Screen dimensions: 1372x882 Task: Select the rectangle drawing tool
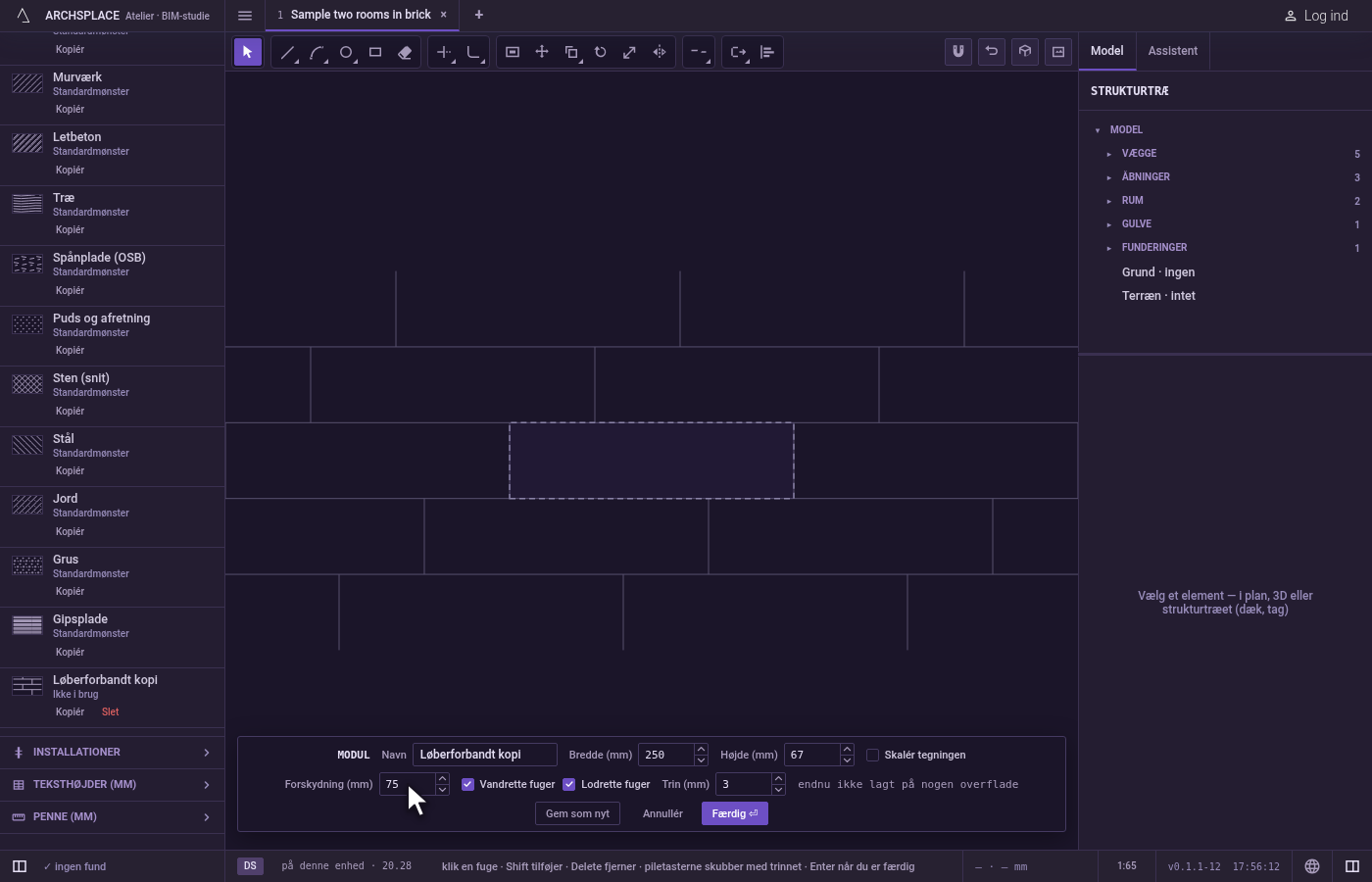click(375, 52)
